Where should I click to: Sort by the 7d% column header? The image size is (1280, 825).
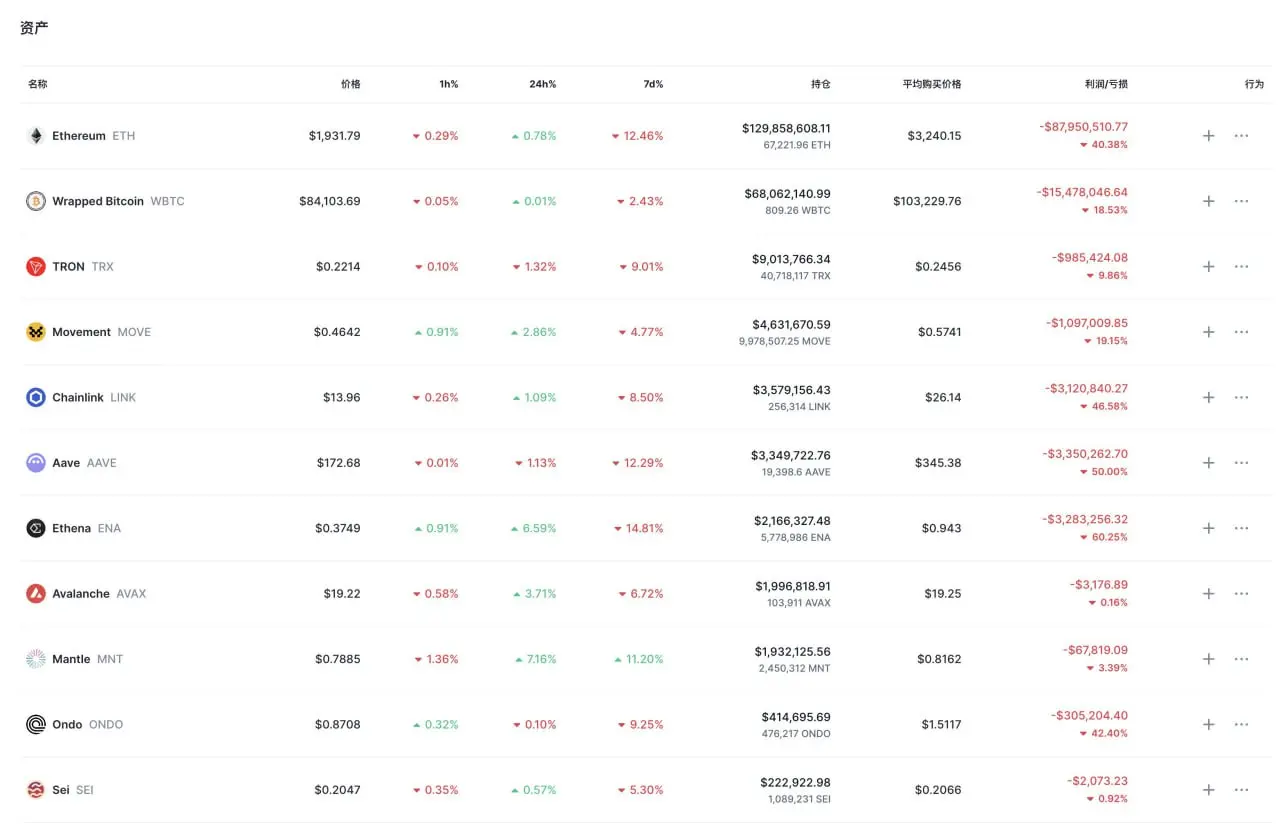[x=653, y=84]
